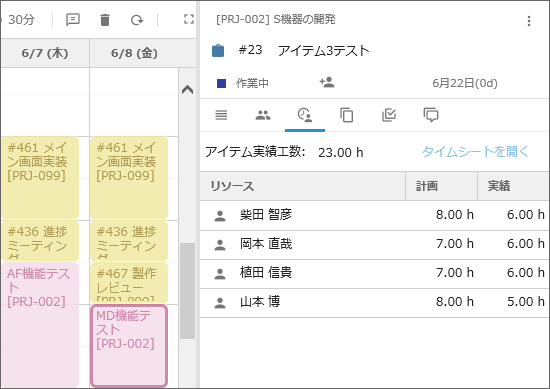Click the calendar scroll up chevron
The image size is (550, 389).
188,90
